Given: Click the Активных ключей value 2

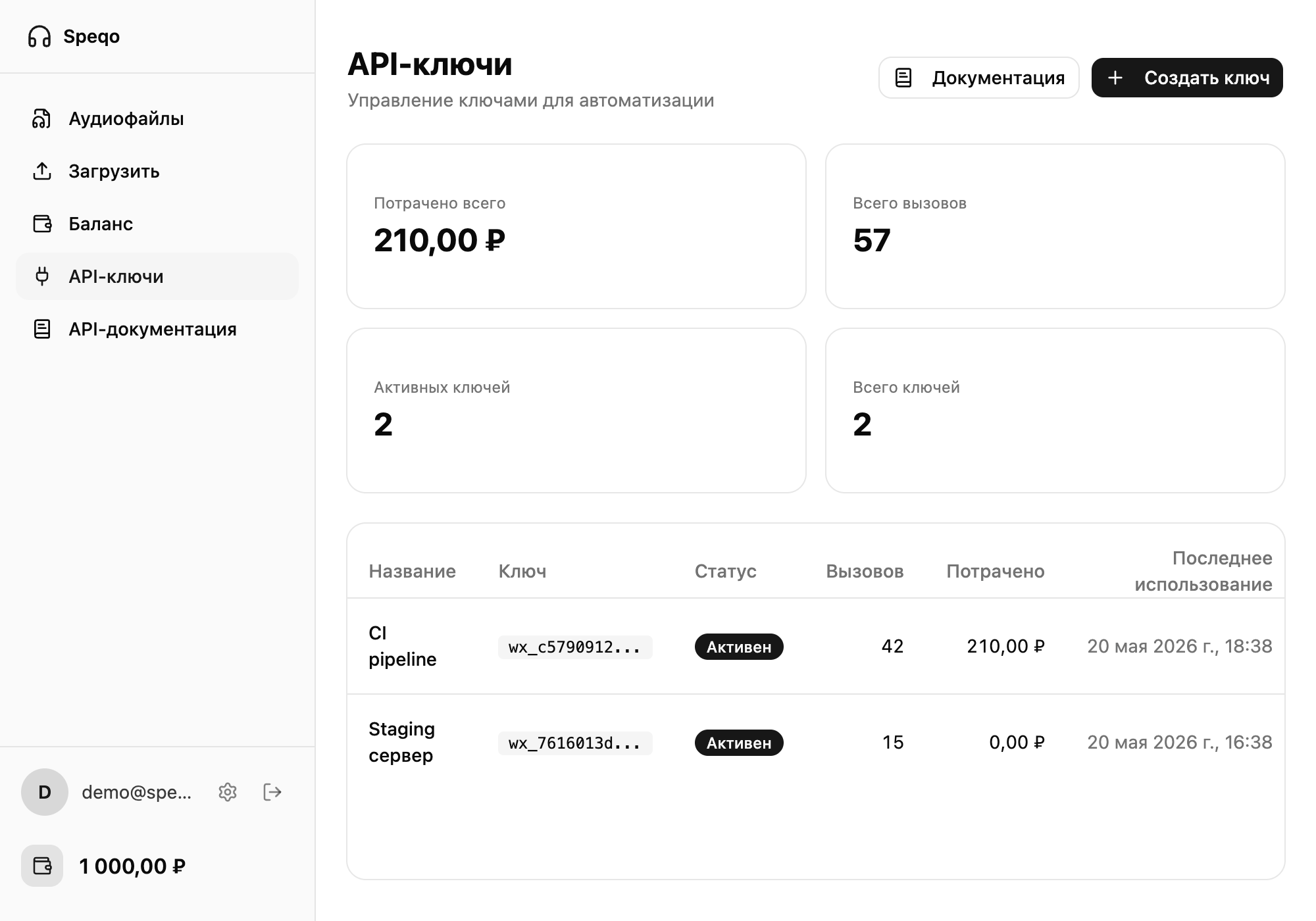Looking at the screenshot, I should [x=383, y=424].
